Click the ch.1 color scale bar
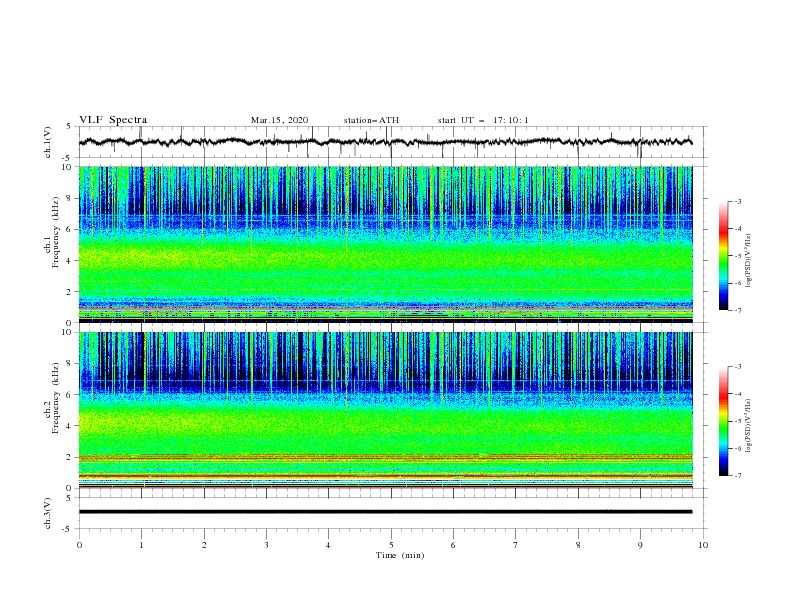792x612 pixels. pyautogui.click(x=723, y=256)
